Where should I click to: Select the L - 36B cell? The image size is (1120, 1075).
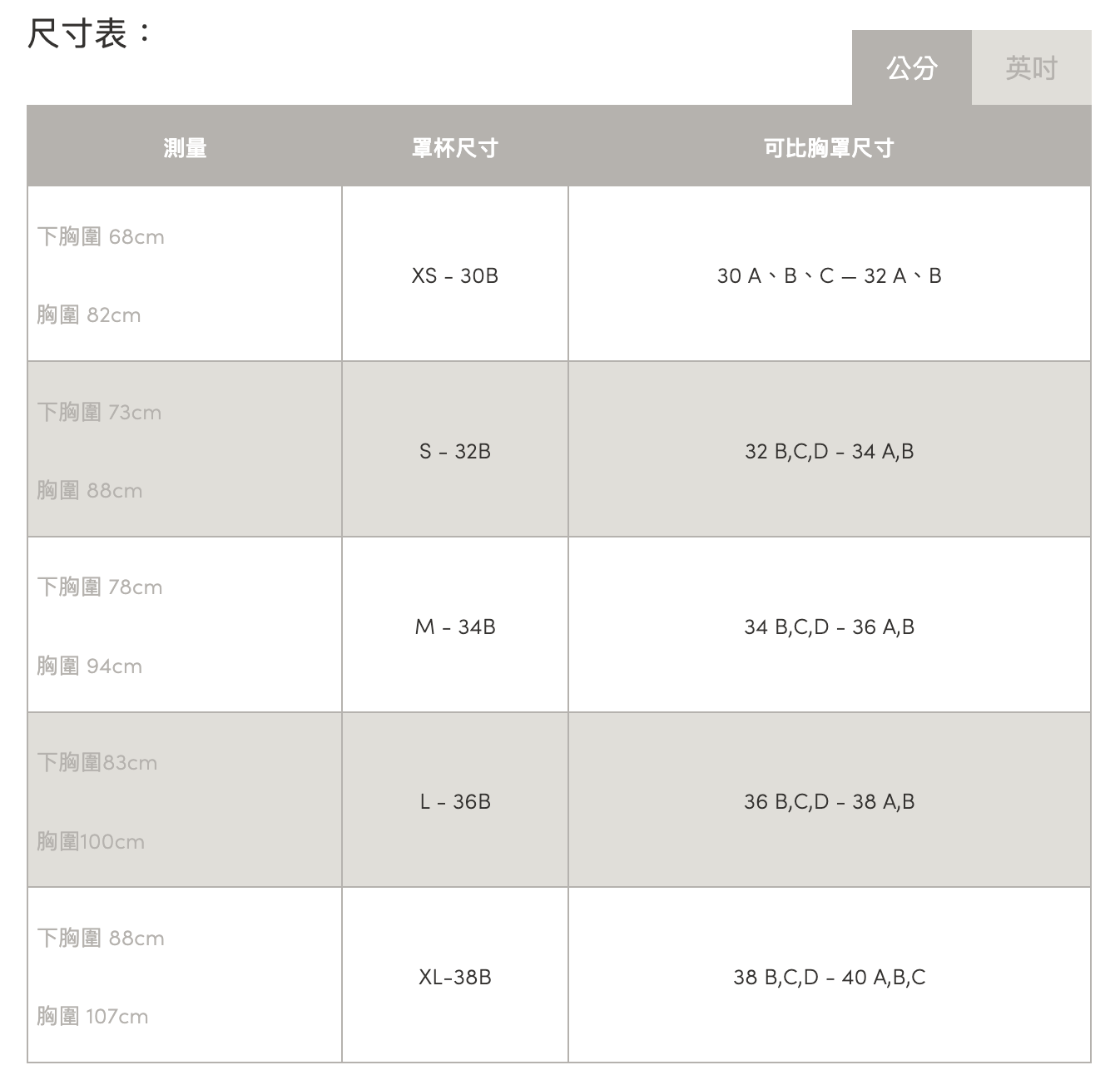click(x=454, y=801)
